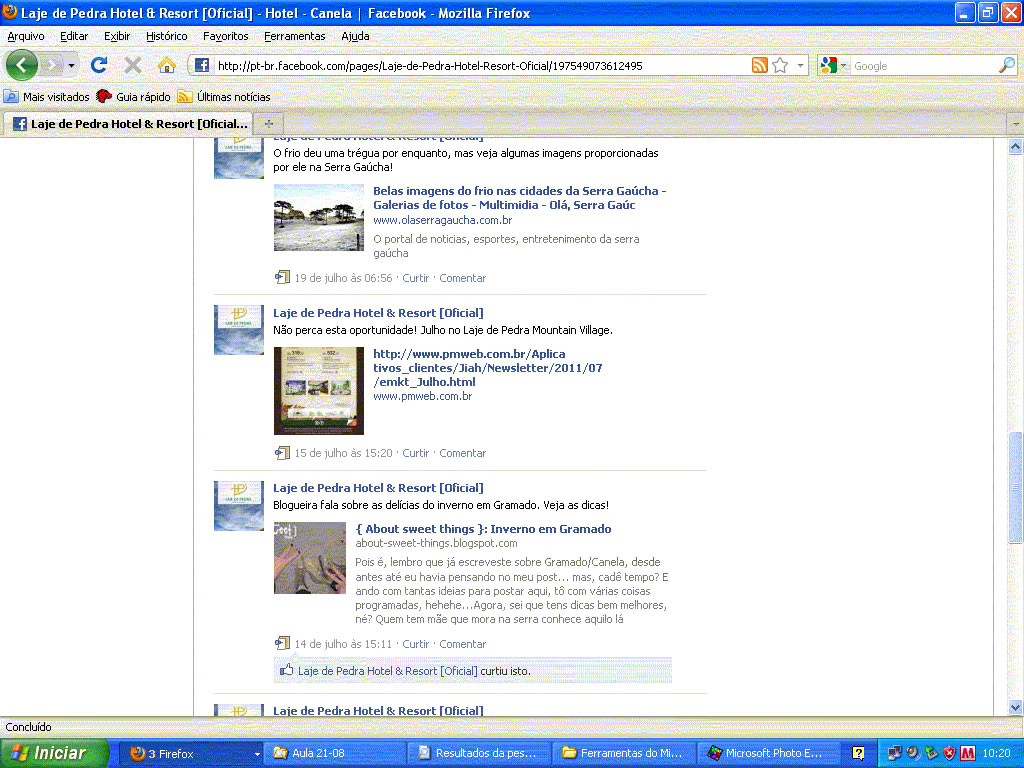This screenshot has height=768, width=1024.
Task: Open the Ajuda menu
Action: [355, 37]
